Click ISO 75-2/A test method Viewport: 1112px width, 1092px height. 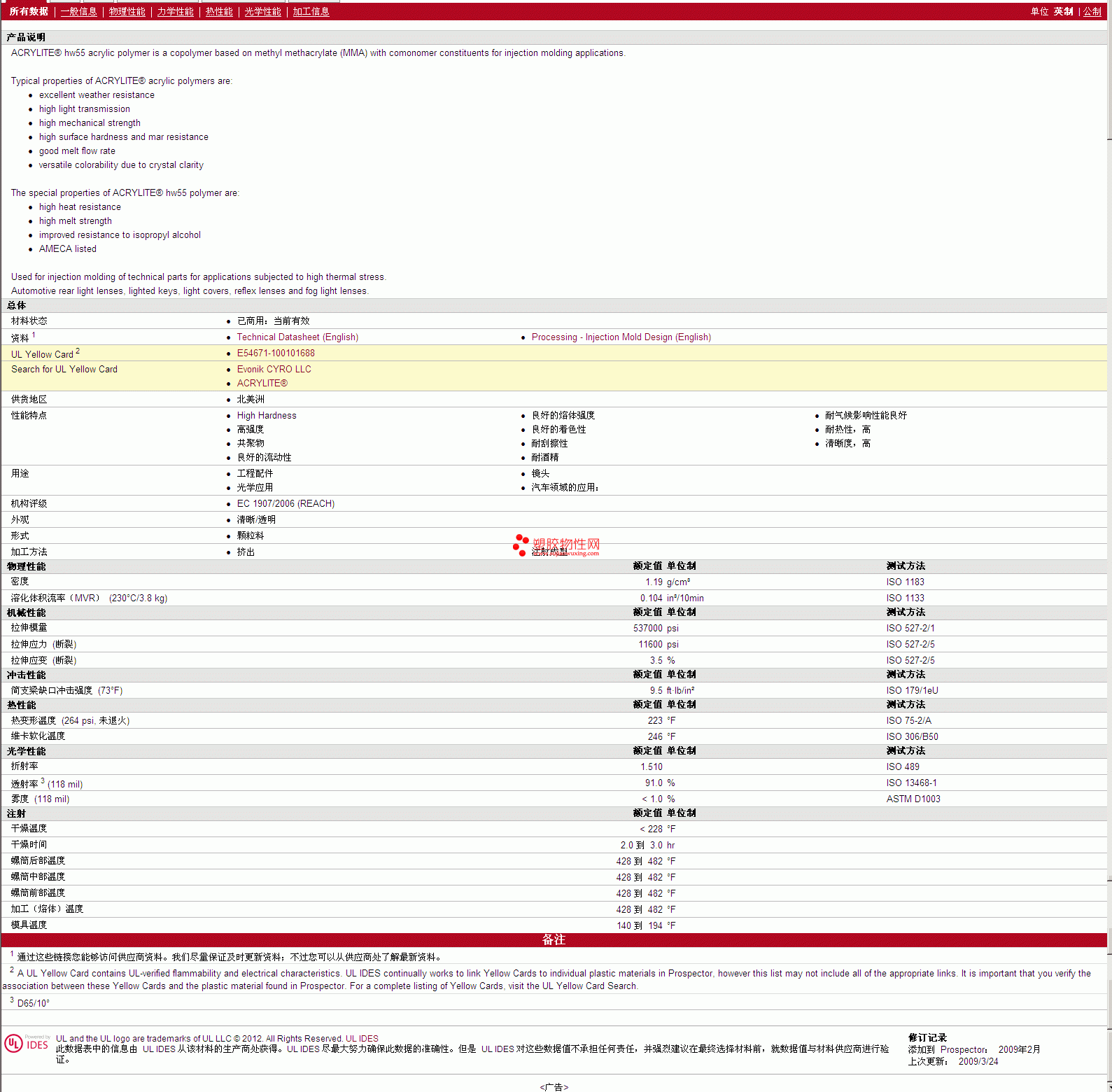[908, 720]
